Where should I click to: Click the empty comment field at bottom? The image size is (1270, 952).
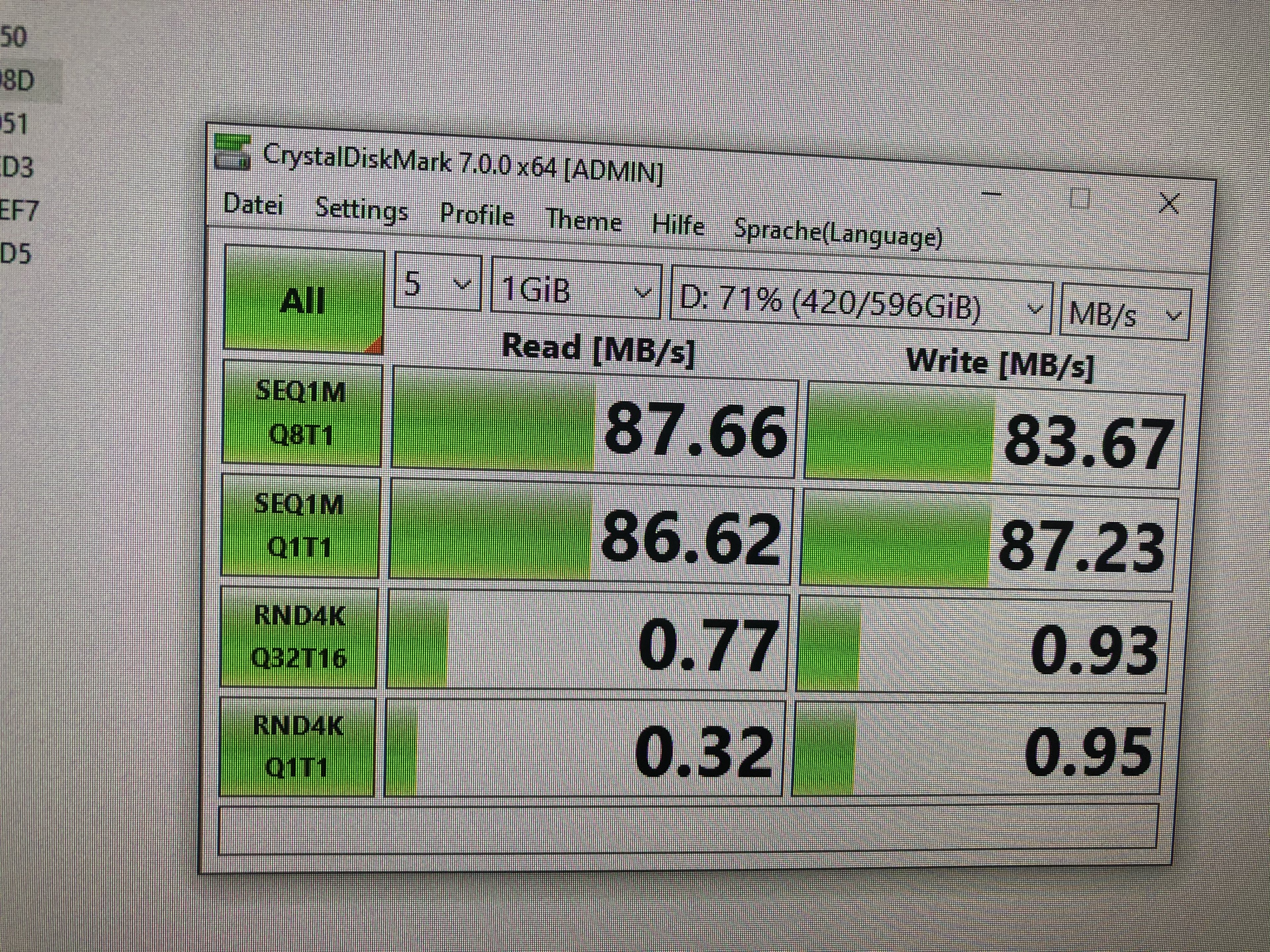pos(688,828)
